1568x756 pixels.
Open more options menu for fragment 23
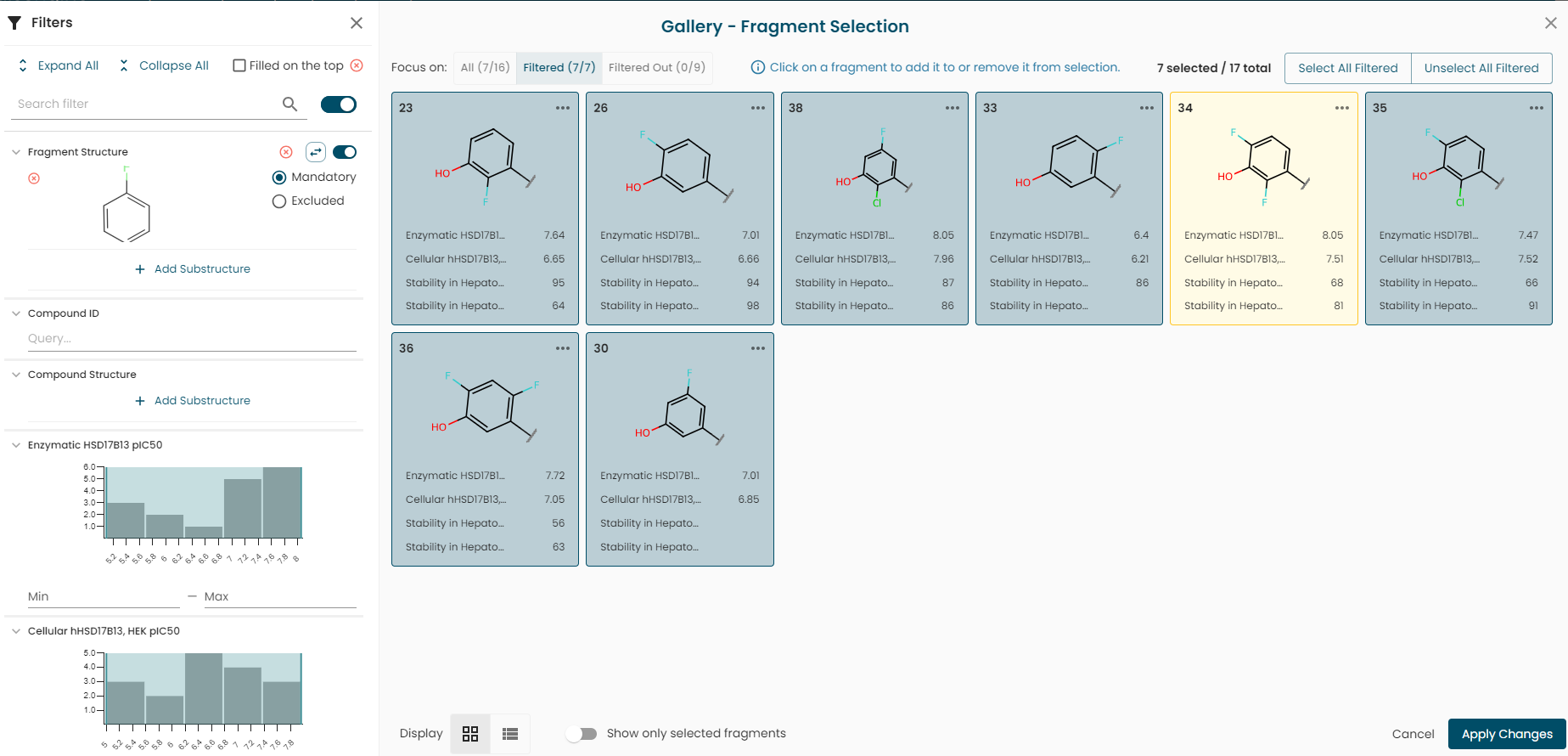click(563, 108)
